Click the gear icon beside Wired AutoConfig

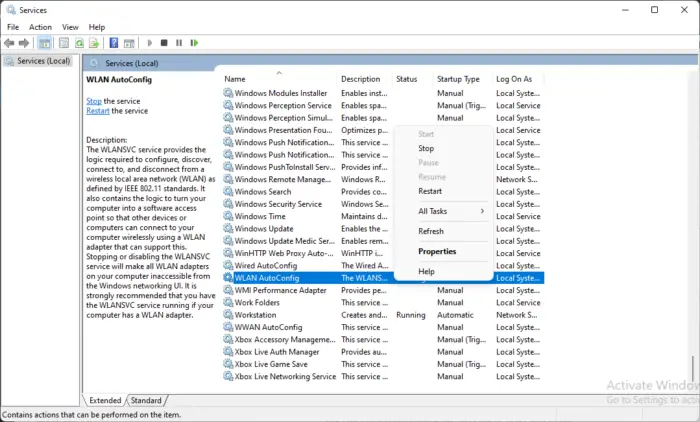click(228, 265)
